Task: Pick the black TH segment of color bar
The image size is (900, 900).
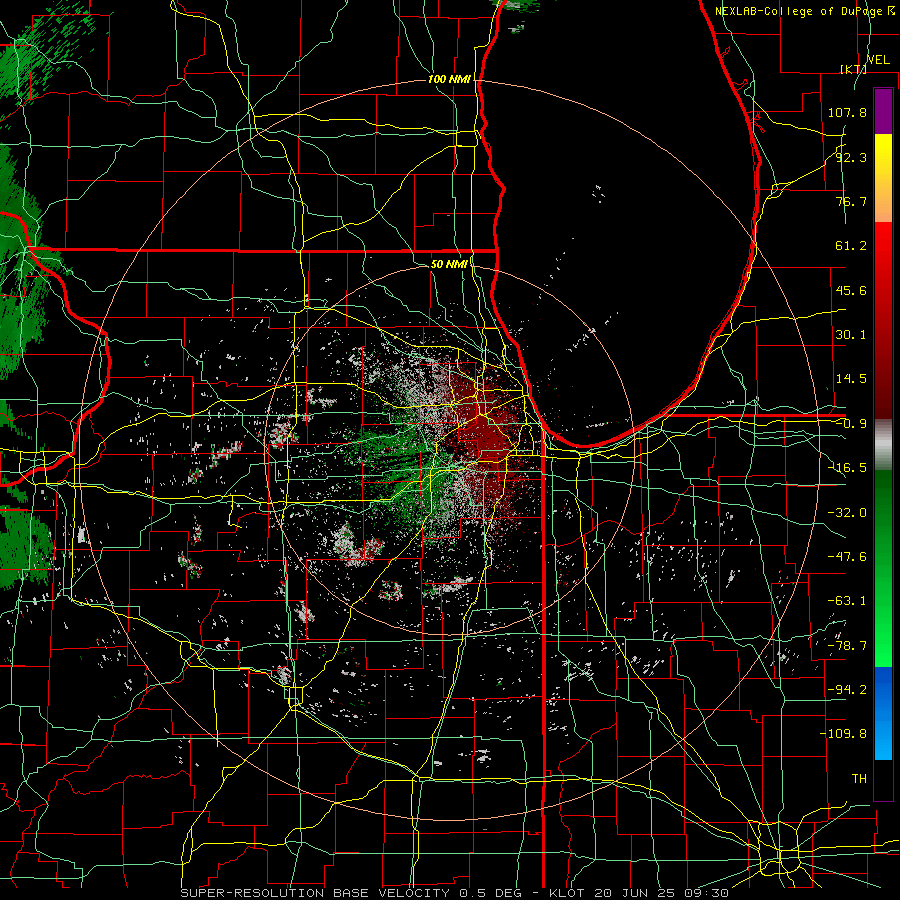Action: click(883, 779)
